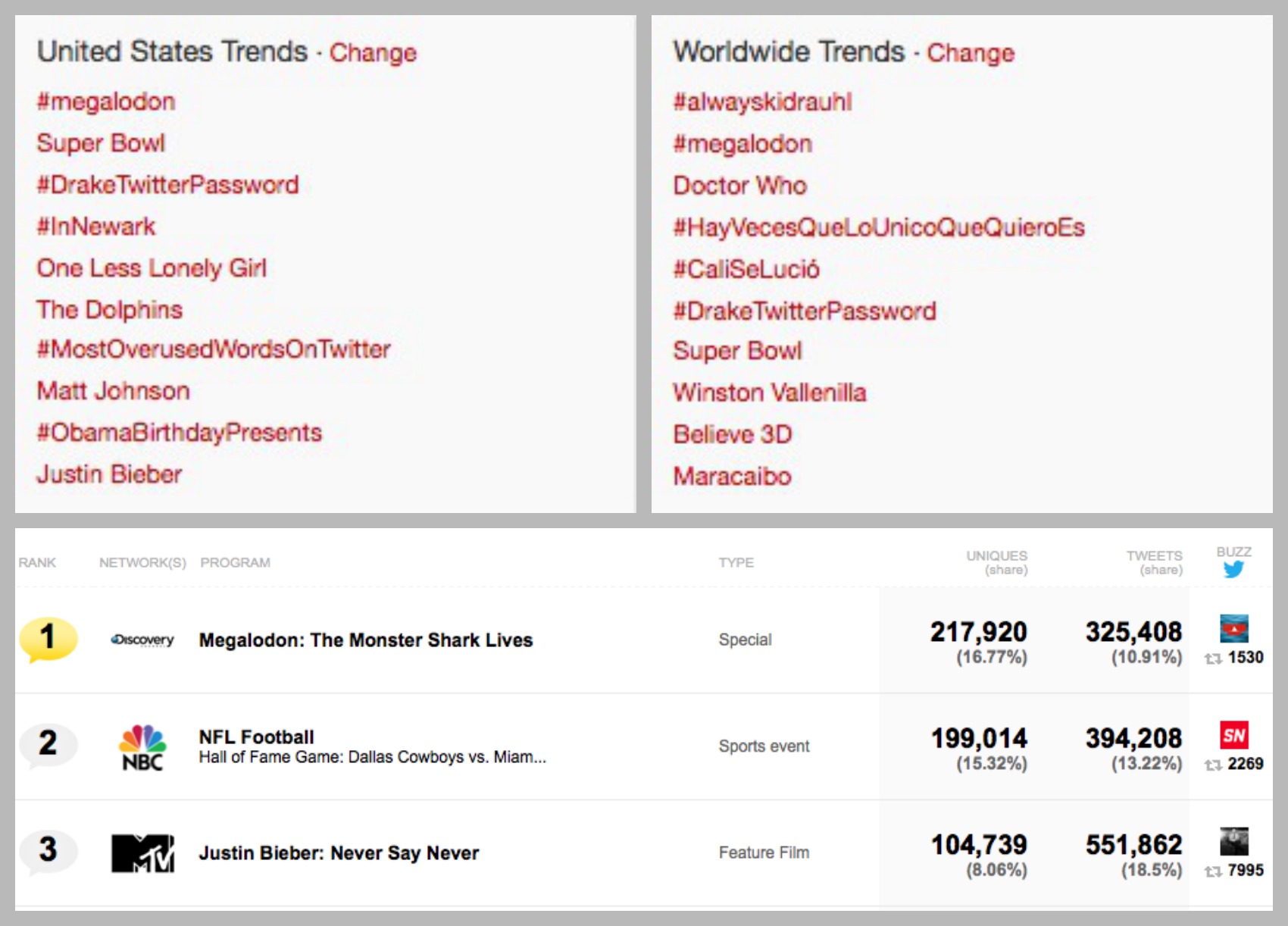Click the Twitter bird icon under BUZZ
This screenshot has height=926, width=1288.
(x=1233, y=570)
